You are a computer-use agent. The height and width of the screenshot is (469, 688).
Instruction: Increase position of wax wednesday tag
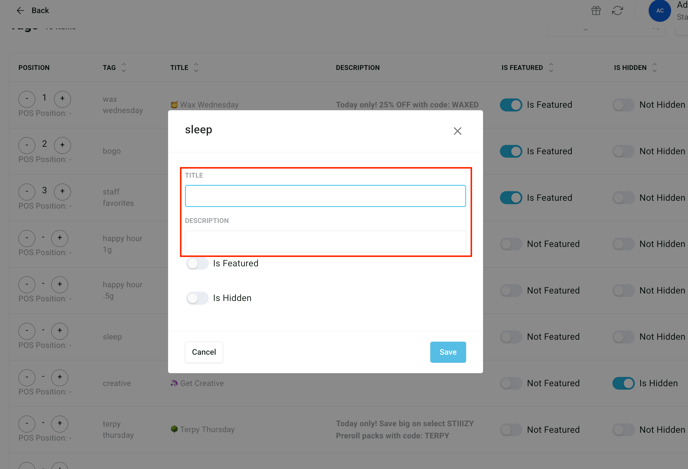pyautogui.click(x=62, y=99)
